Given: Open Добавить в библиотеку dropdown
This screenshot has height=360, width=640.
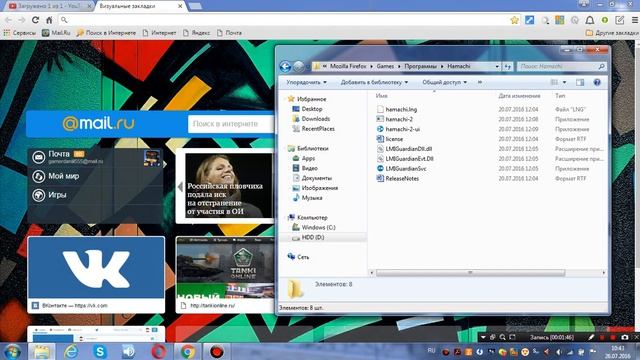Looking at the screenshot, I should click(374, 82).
